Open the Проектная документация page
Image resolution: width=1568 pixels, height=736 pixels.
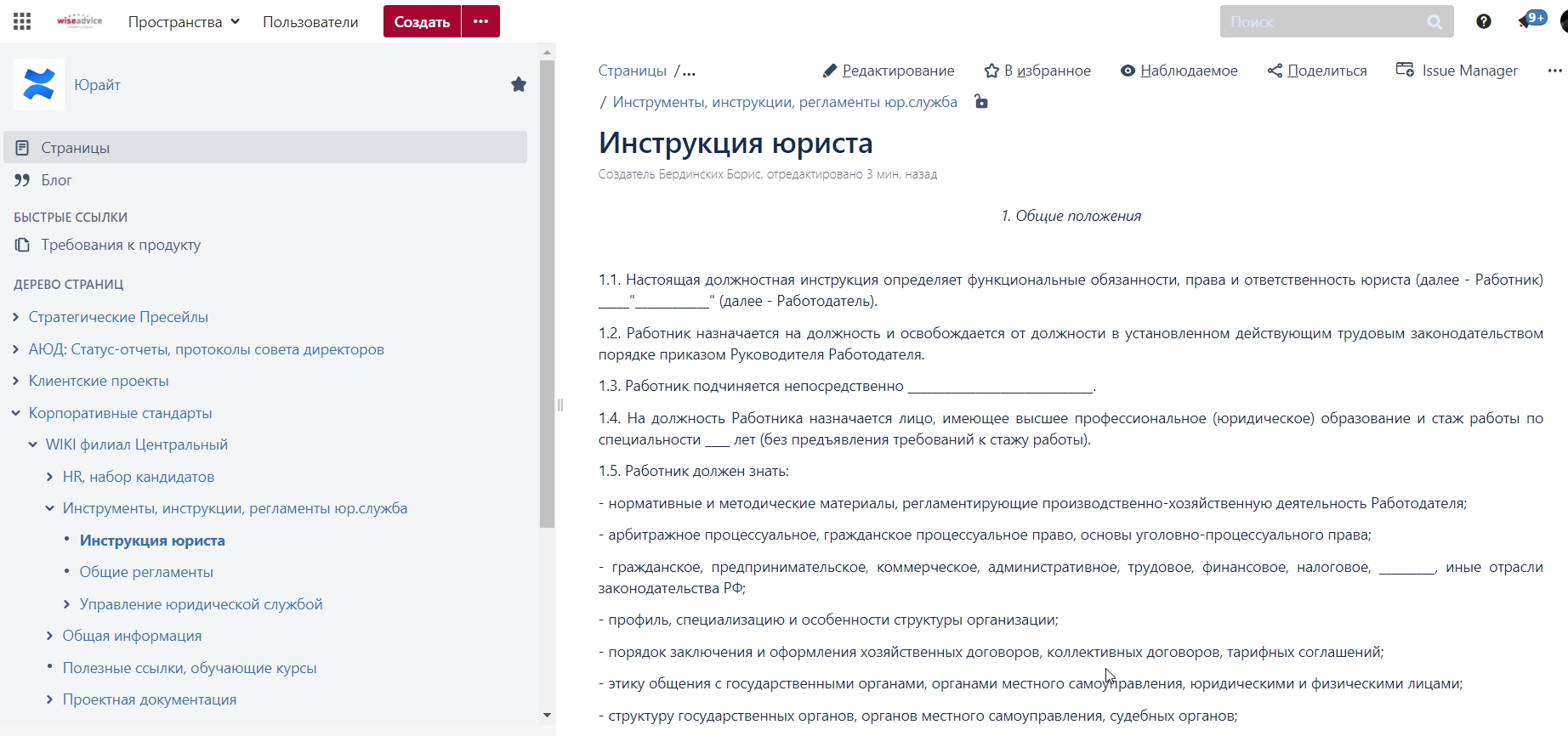click(150, 699)
